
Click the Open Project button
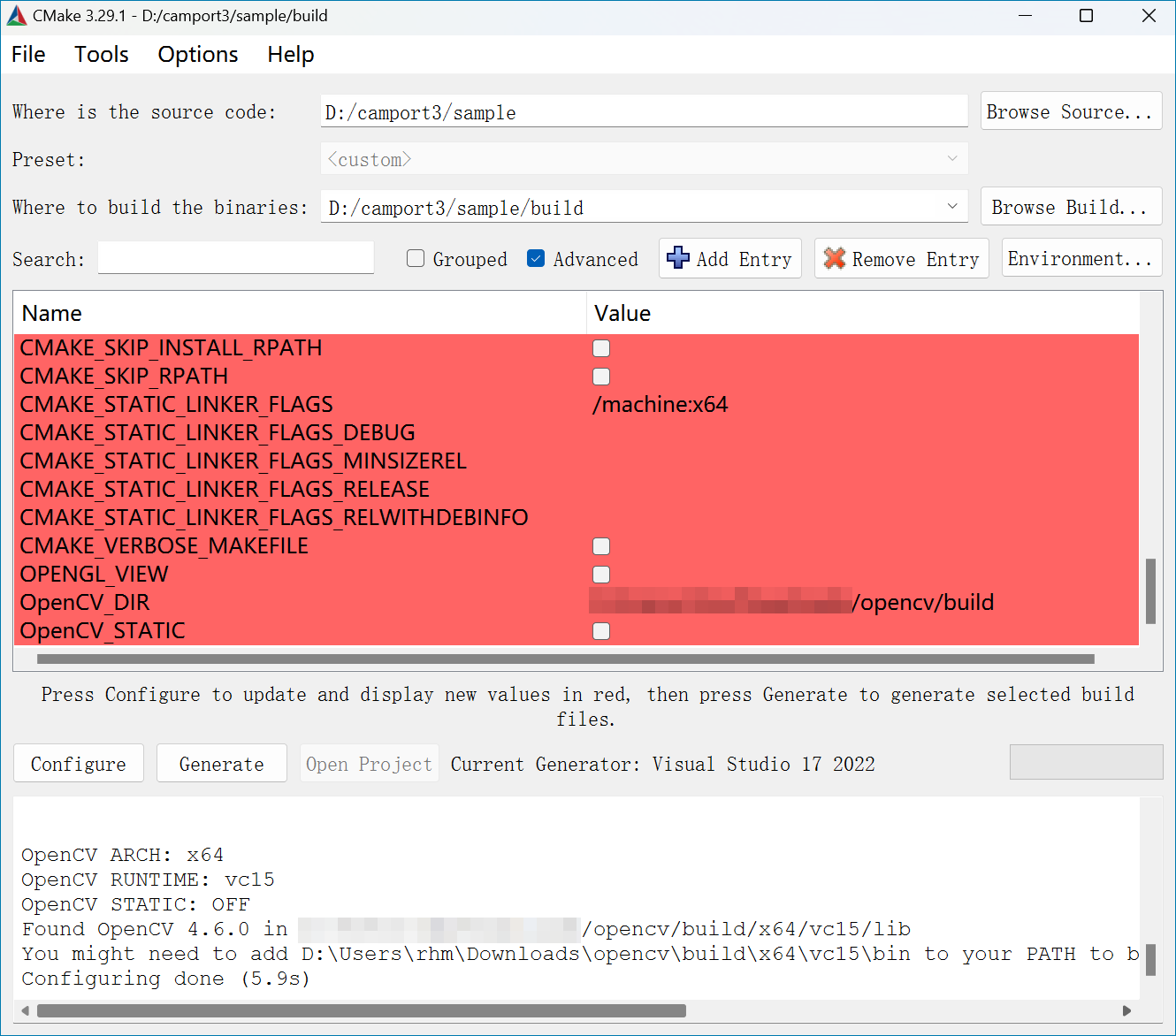coord(370,763)
